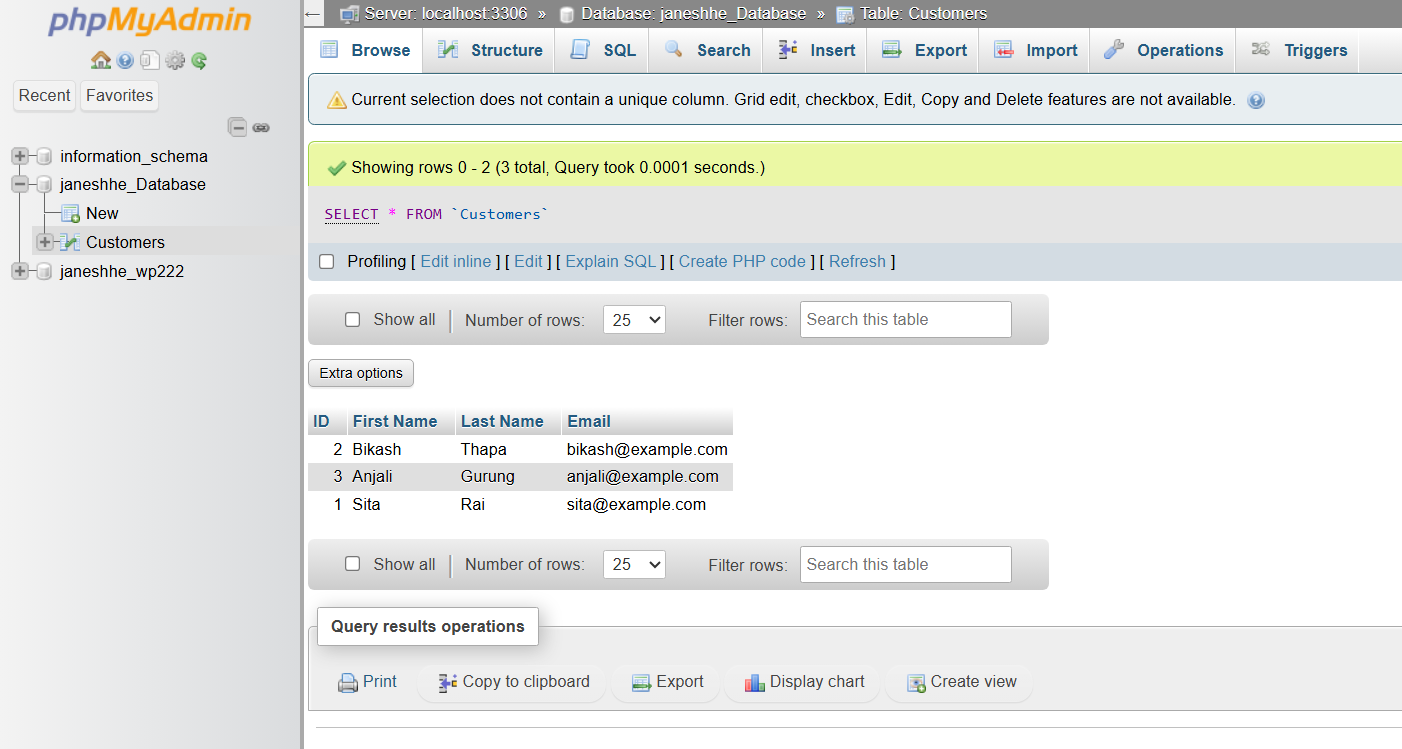This screenshot has width=1402, height=749.
Task: Open Number of rows dropdown below results table
Action: tap(634, 565)
